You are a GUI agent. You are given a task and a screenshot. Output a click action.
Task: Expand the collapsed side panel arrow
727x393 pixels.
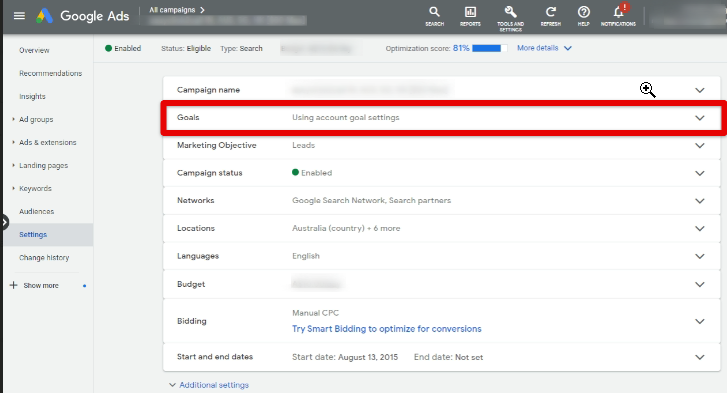click(4, 222)
